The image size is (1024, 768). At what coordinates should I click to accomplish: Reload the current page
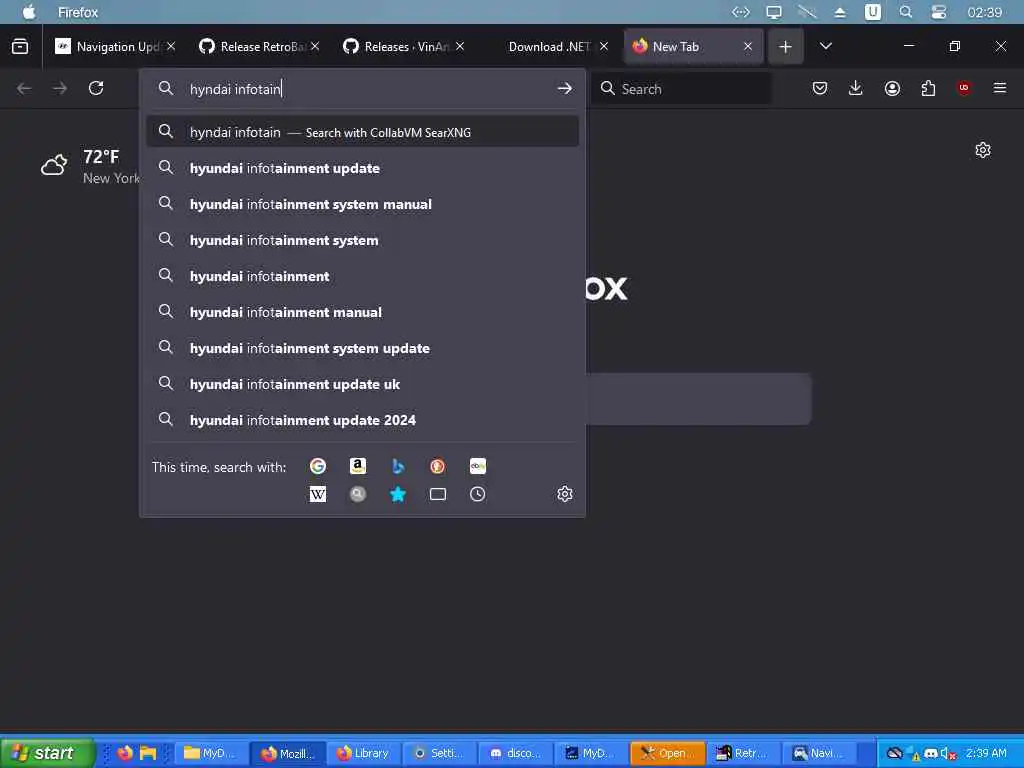point(96,88)
